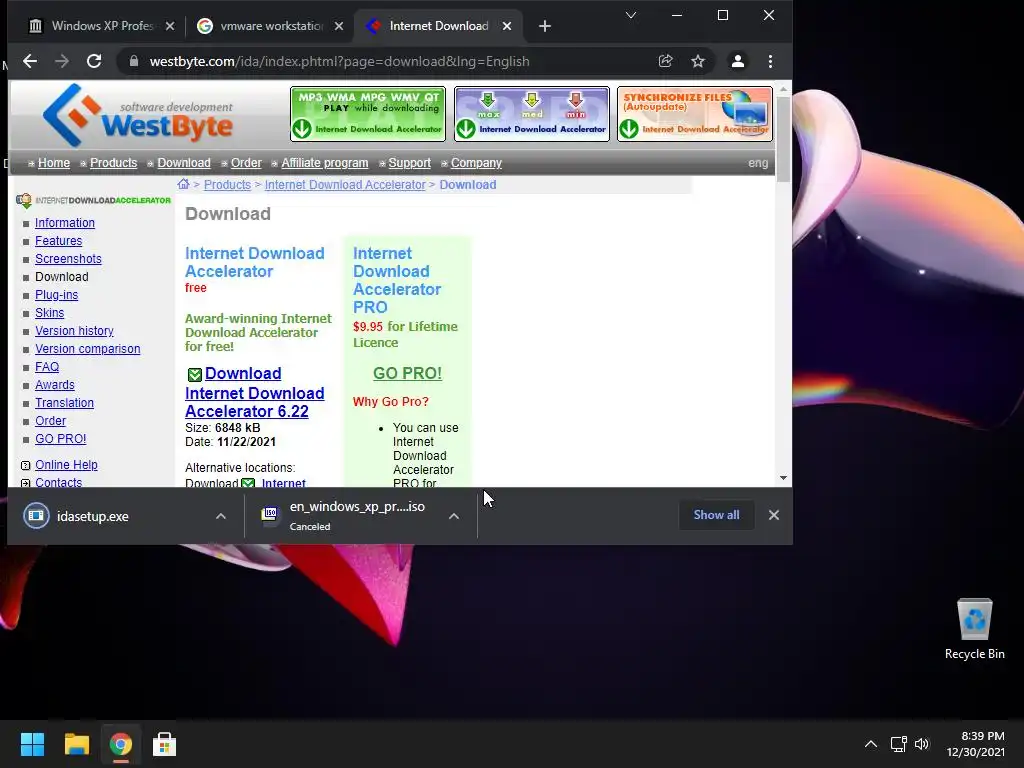Open Internet Download Accelerator breadcrumb link
Viewport: 1024px width, 768px height.
tap(345, 185)
